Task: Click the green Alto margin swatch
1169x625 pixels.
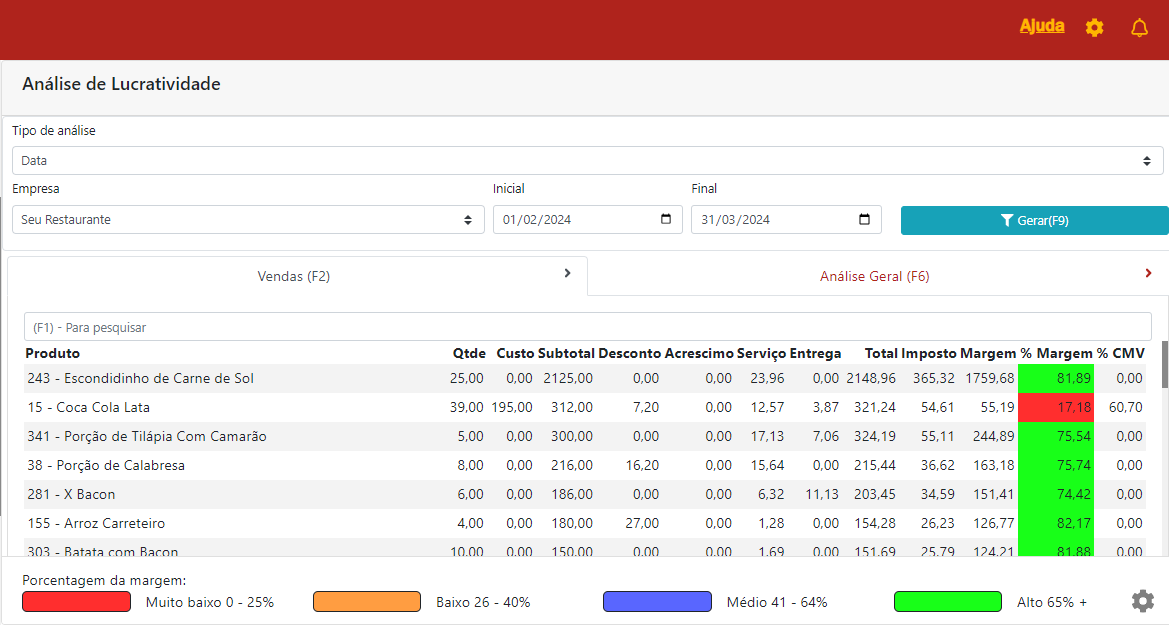Action: point(948,602)
